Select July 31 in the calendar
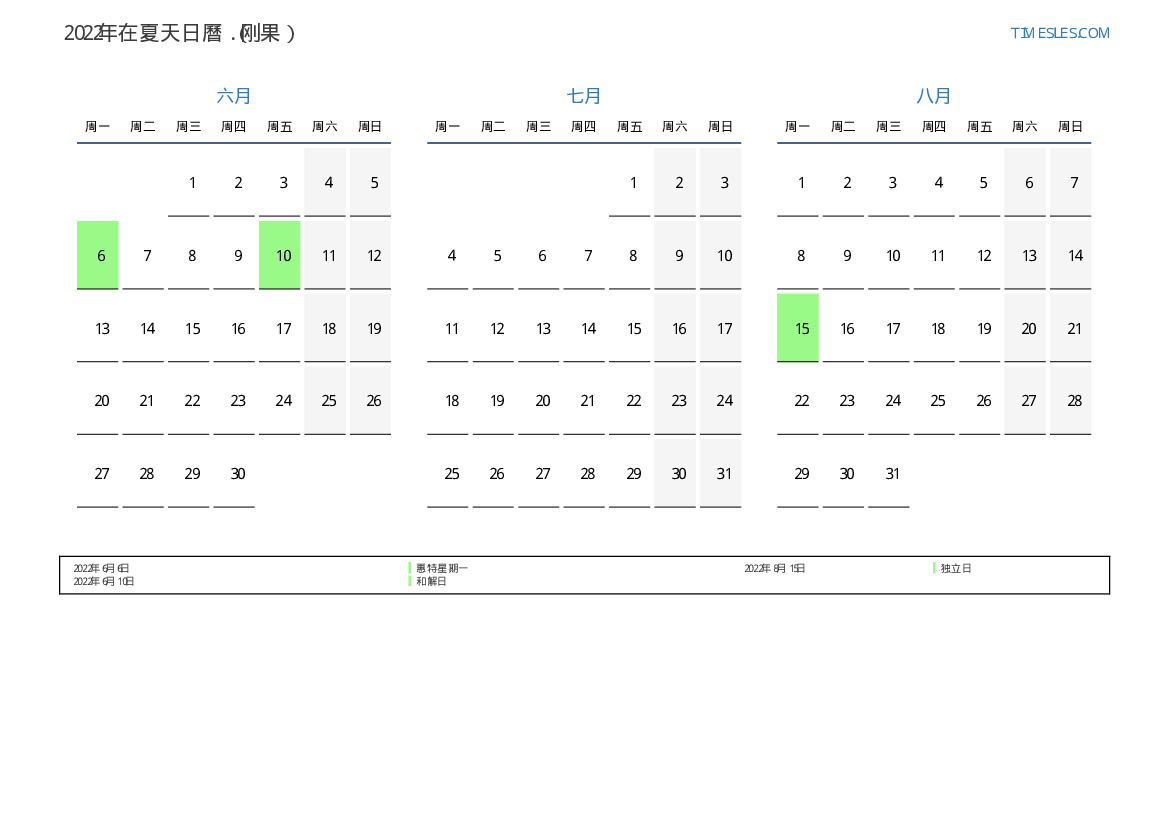1169x827 pixels. tap(721, 474)
